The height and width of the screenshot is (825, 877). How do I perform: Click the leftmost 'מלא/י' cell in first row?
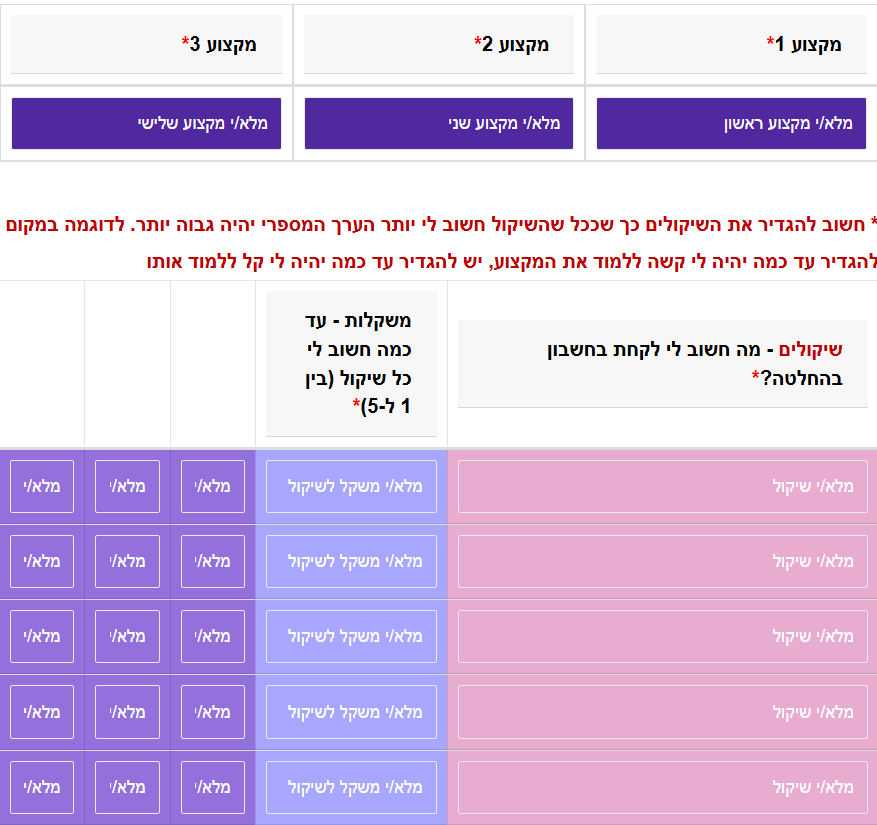click(x=42, y=486)
